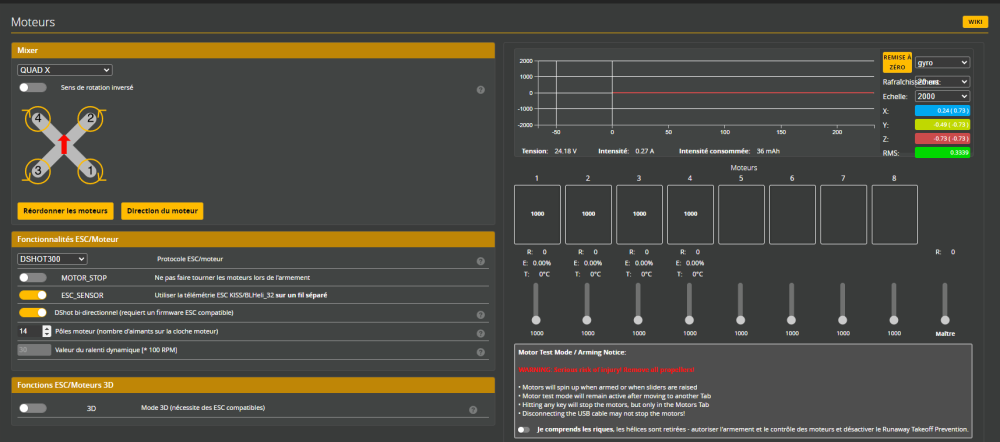
Task: Click help icon beside Protocole ESC/moteur
Action: coord(481,261)
